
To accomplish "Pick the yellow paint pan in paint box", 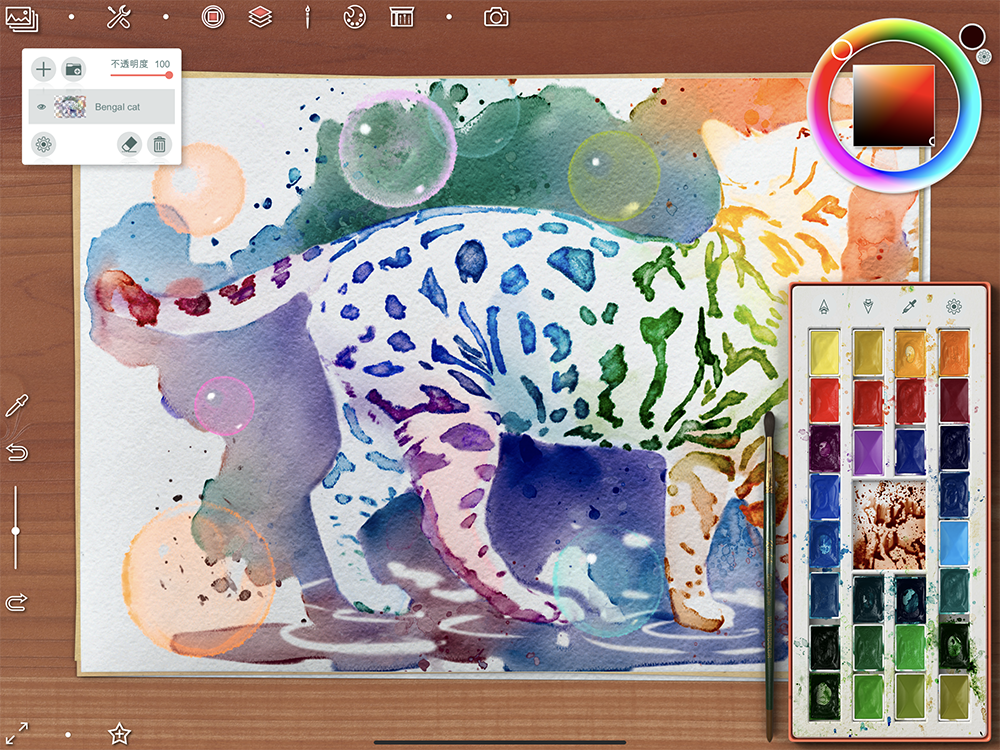I will [825, 351].
